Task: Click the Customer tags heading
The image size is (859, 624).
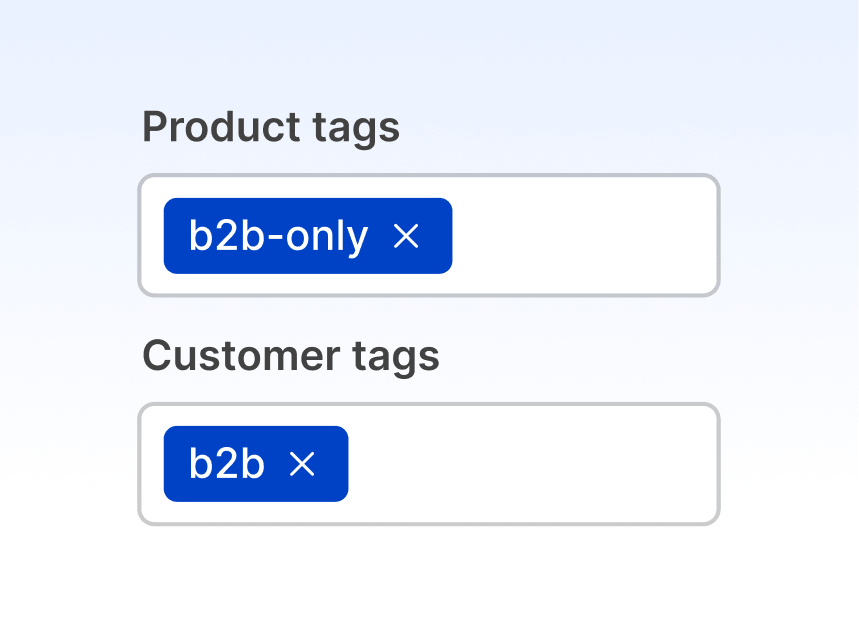Action: coord(291,356)
